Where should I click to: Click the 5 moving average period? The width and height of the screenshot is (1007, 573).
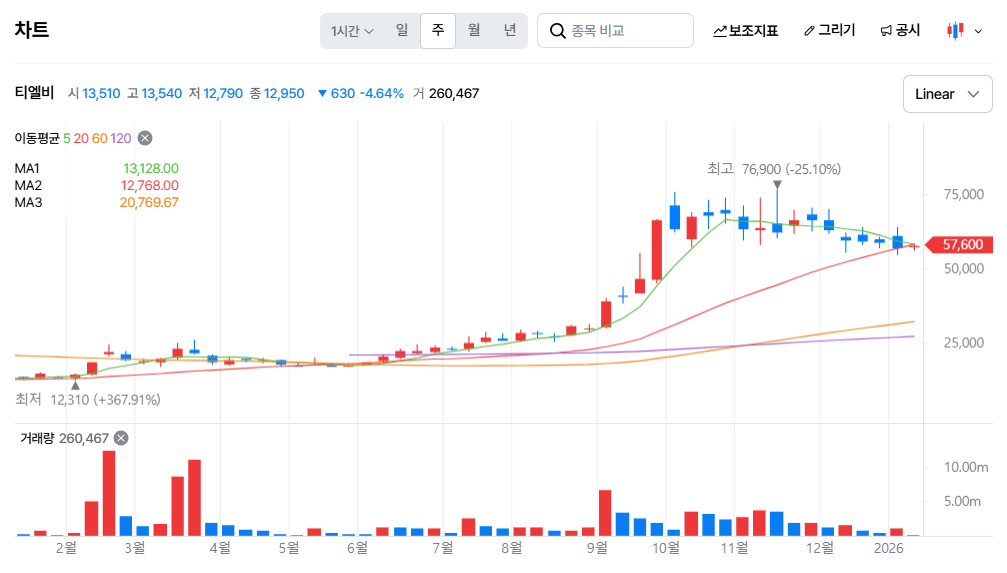(x=67, y=138)
